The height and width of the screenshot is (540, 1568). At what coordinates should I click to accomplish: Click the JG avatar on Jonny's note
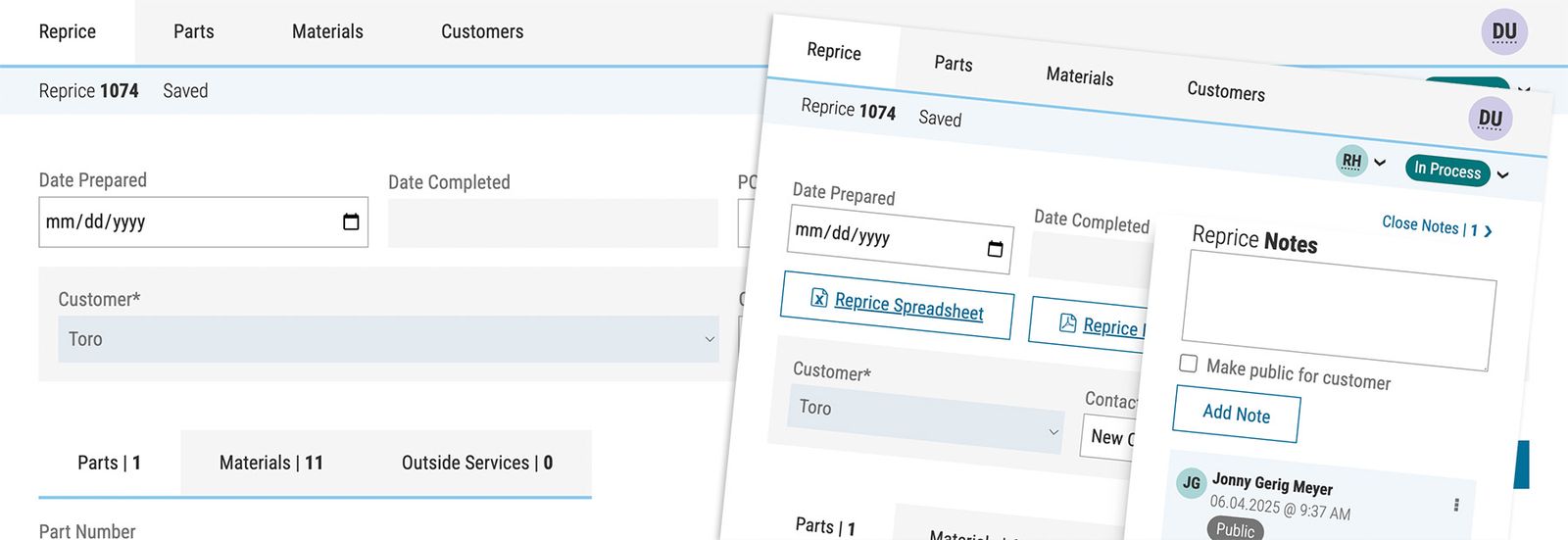pos(1191,482)
